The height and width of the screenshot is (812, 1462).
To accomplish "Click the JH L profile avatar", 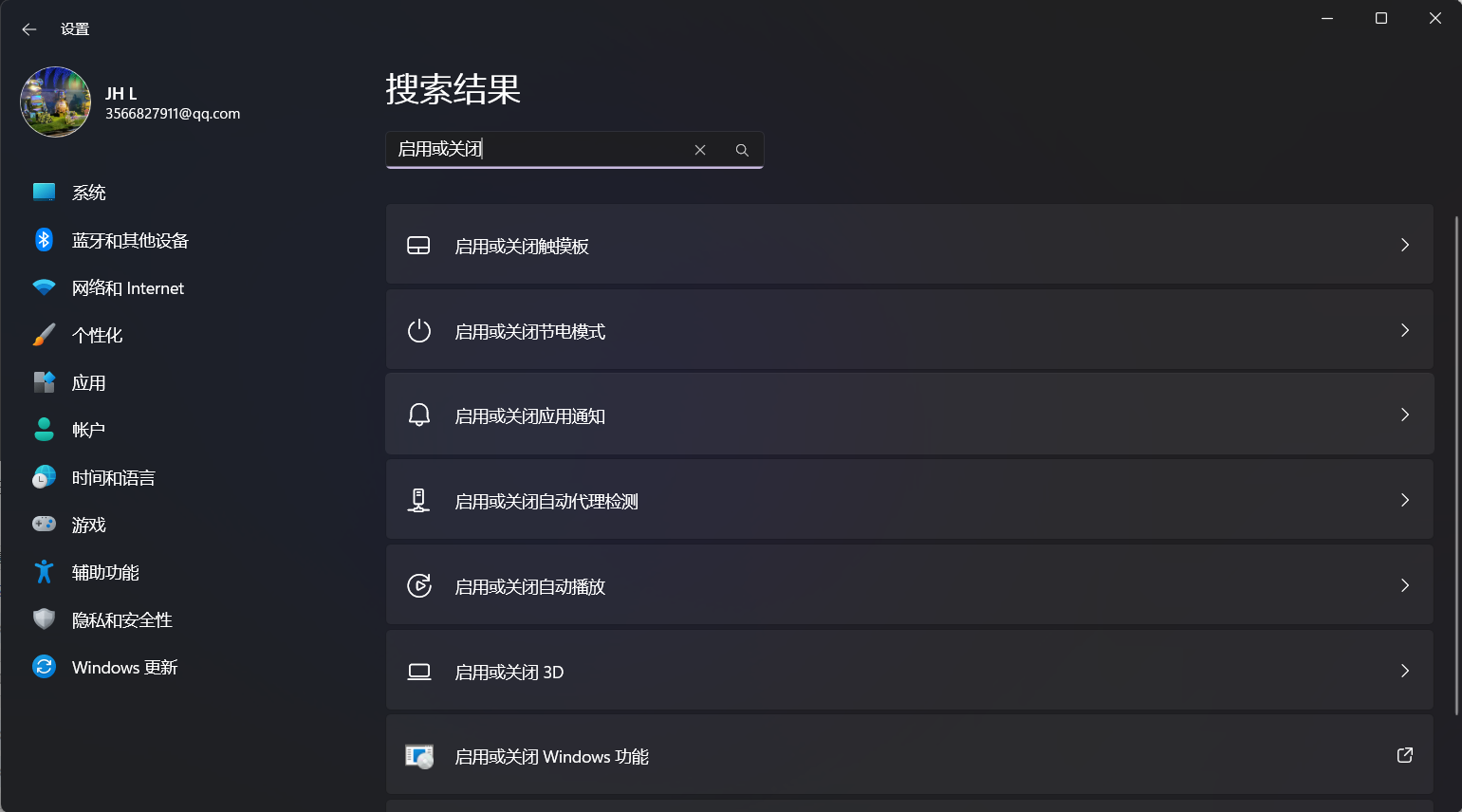I will [x=55, y=102].
